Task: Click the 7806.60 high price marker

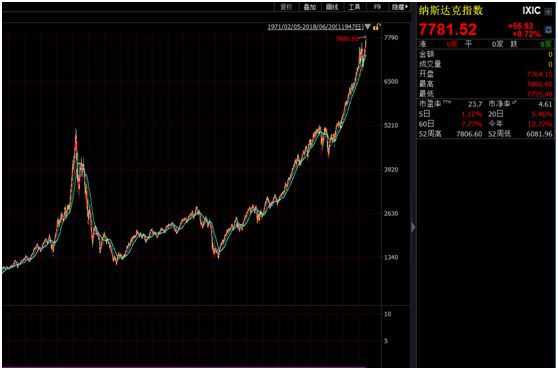Action: [347, 39]
